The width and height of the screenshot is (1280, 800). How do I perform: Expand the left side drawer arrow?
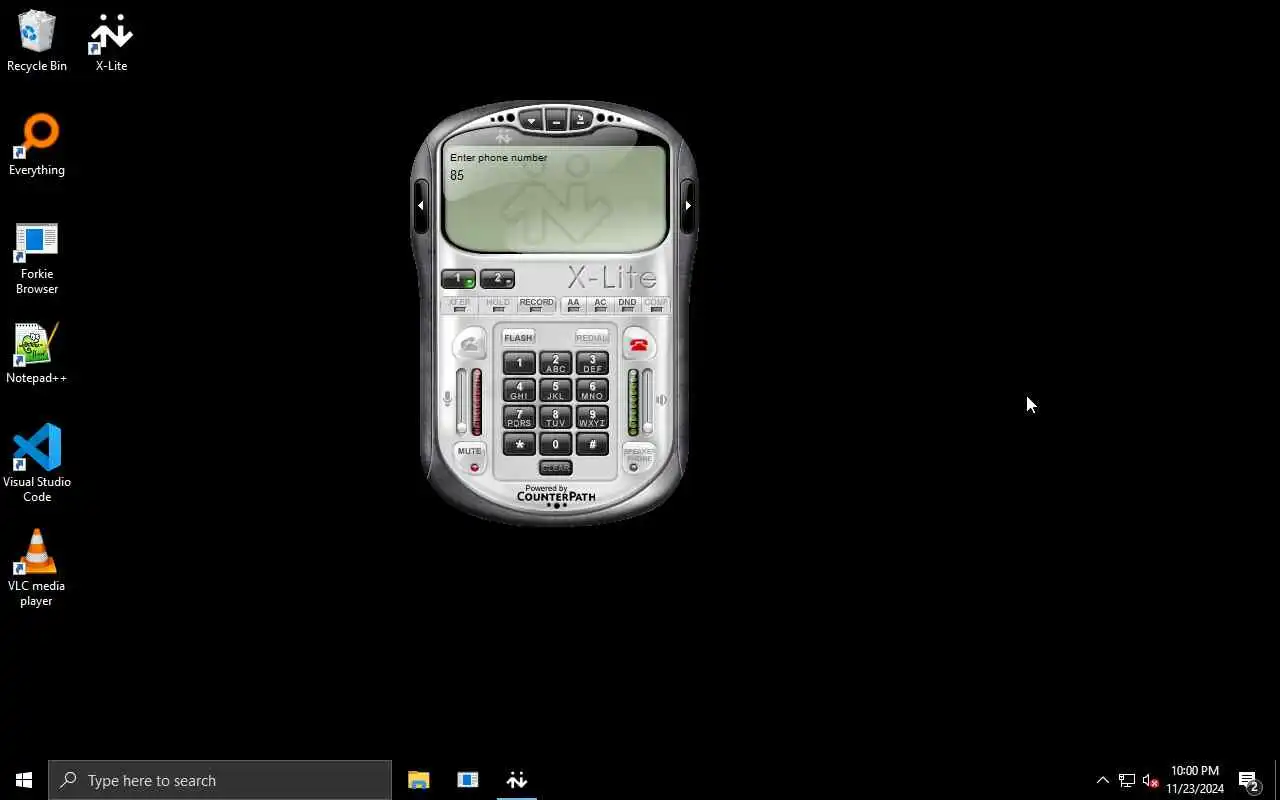coord(421,205)
